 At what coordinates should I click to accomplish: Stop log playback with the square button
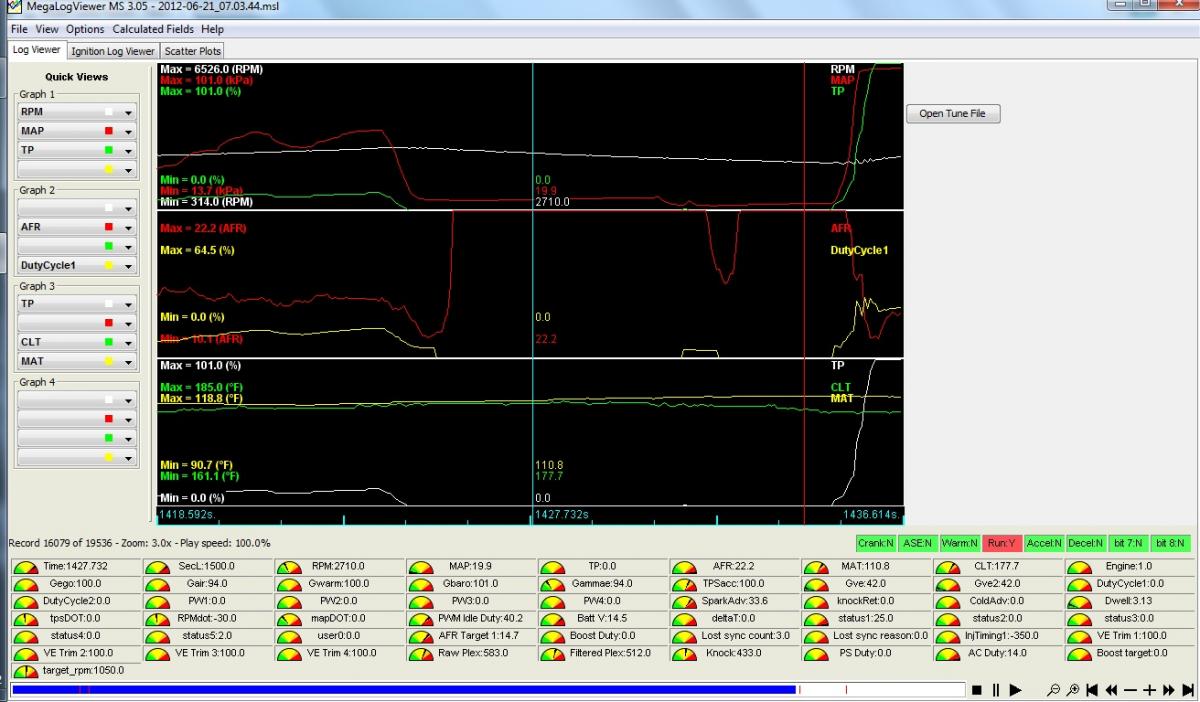(976, 690)
